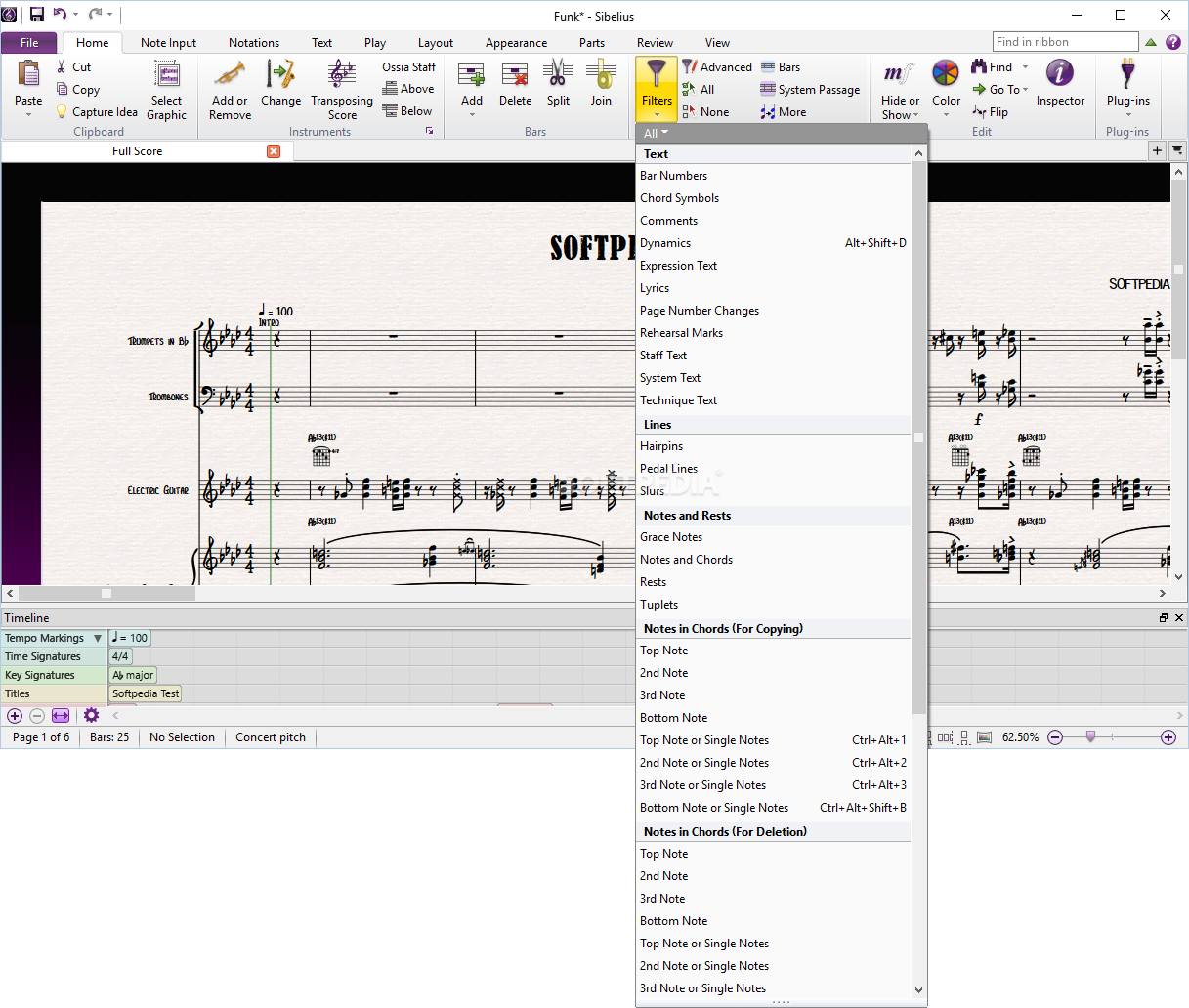The width and height of the screenshot is (1189, 1008).
Task: Switch to the Notations tab
Action: pos(254,42)
